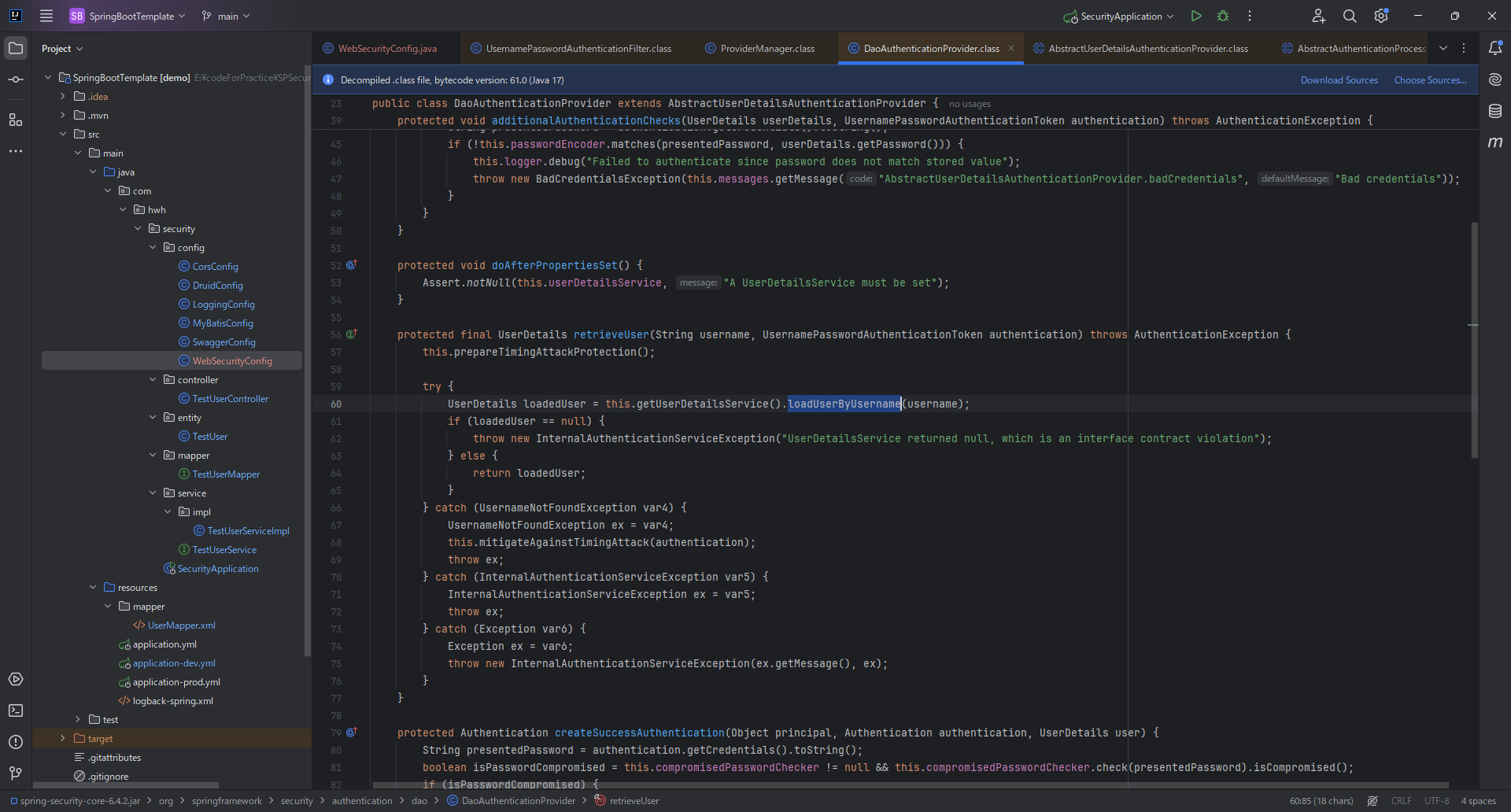Screen dimensions: 1511x812
Task: Click Download Sources link
Action: pos(1339,80)
